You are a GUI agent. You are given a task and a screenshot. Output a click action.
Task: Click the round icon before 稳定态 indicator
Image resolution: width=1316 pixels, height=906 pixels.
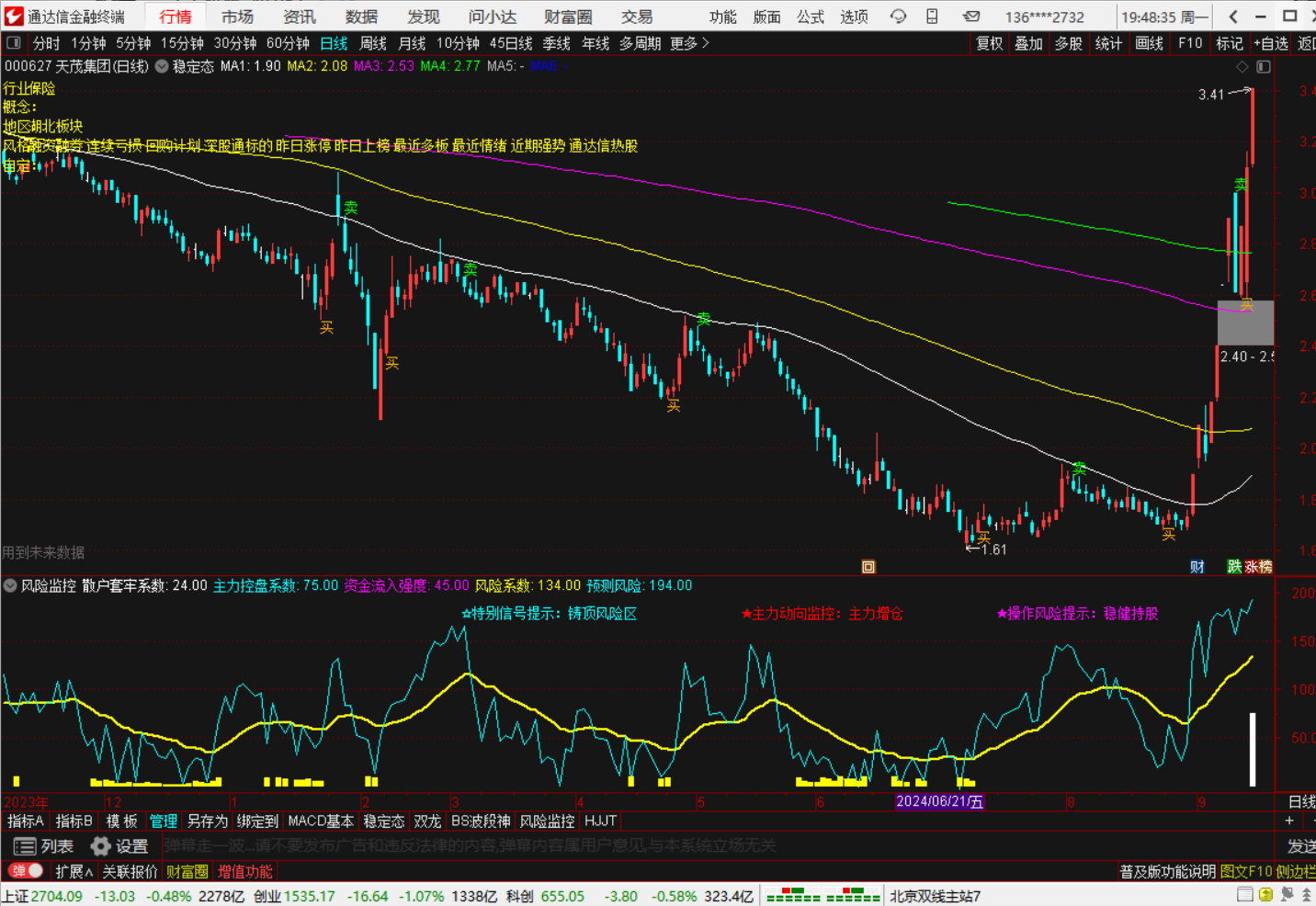[x=162, y=66]
